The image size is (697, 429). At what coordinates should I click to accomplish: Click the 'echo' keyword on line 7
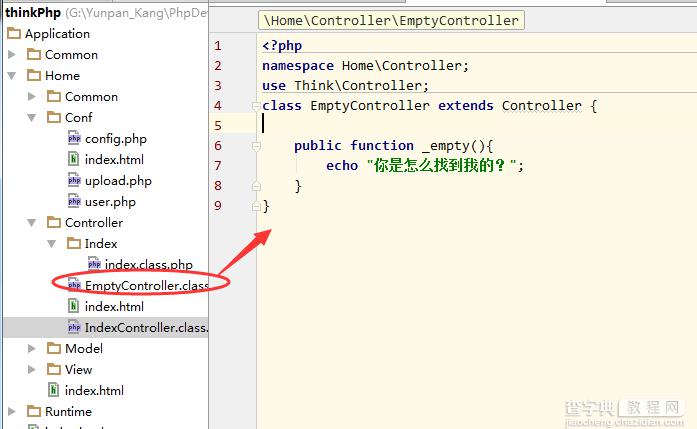[x=342, y=165]
